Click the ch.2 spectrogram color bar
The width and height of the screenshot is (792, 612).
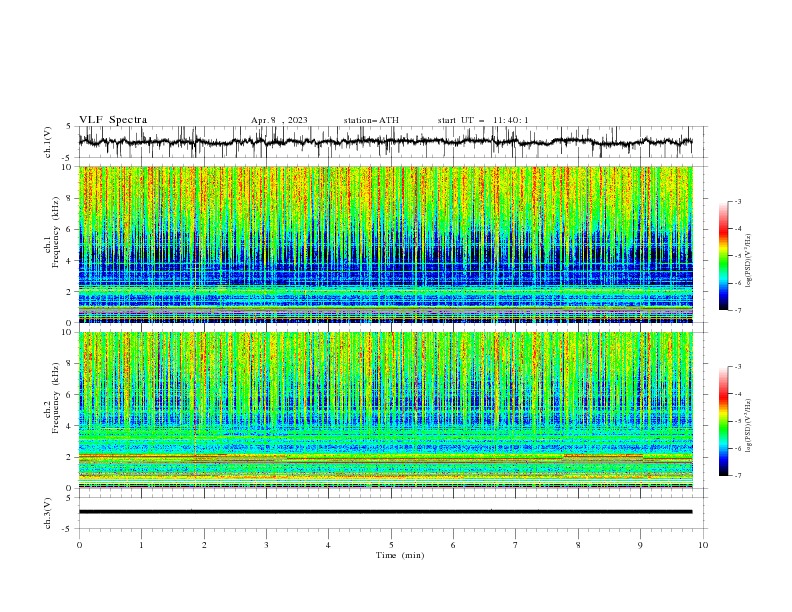pyautogui.click(x=724, y=421)
